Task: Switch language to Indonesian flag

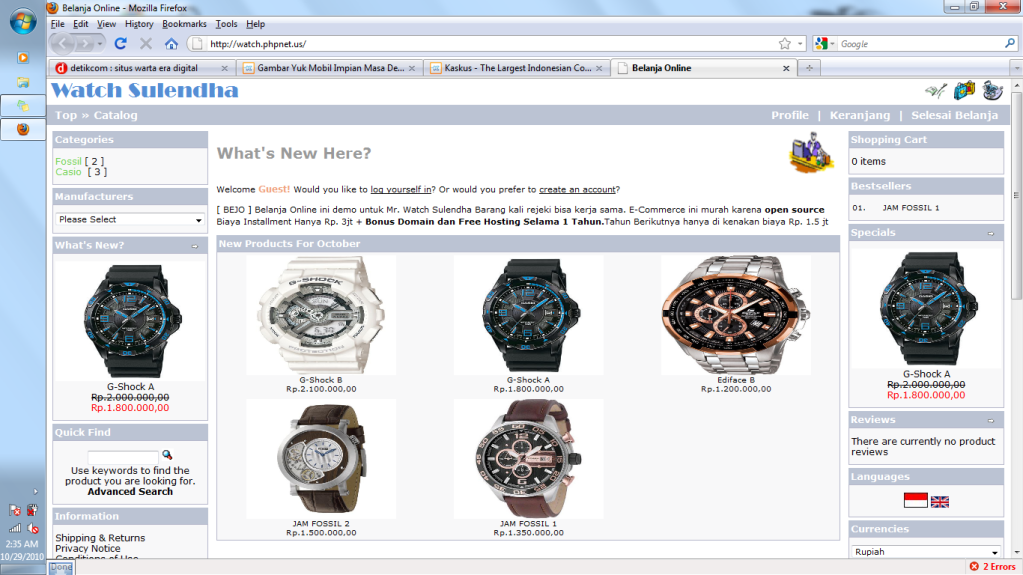Action: (915, 501)
